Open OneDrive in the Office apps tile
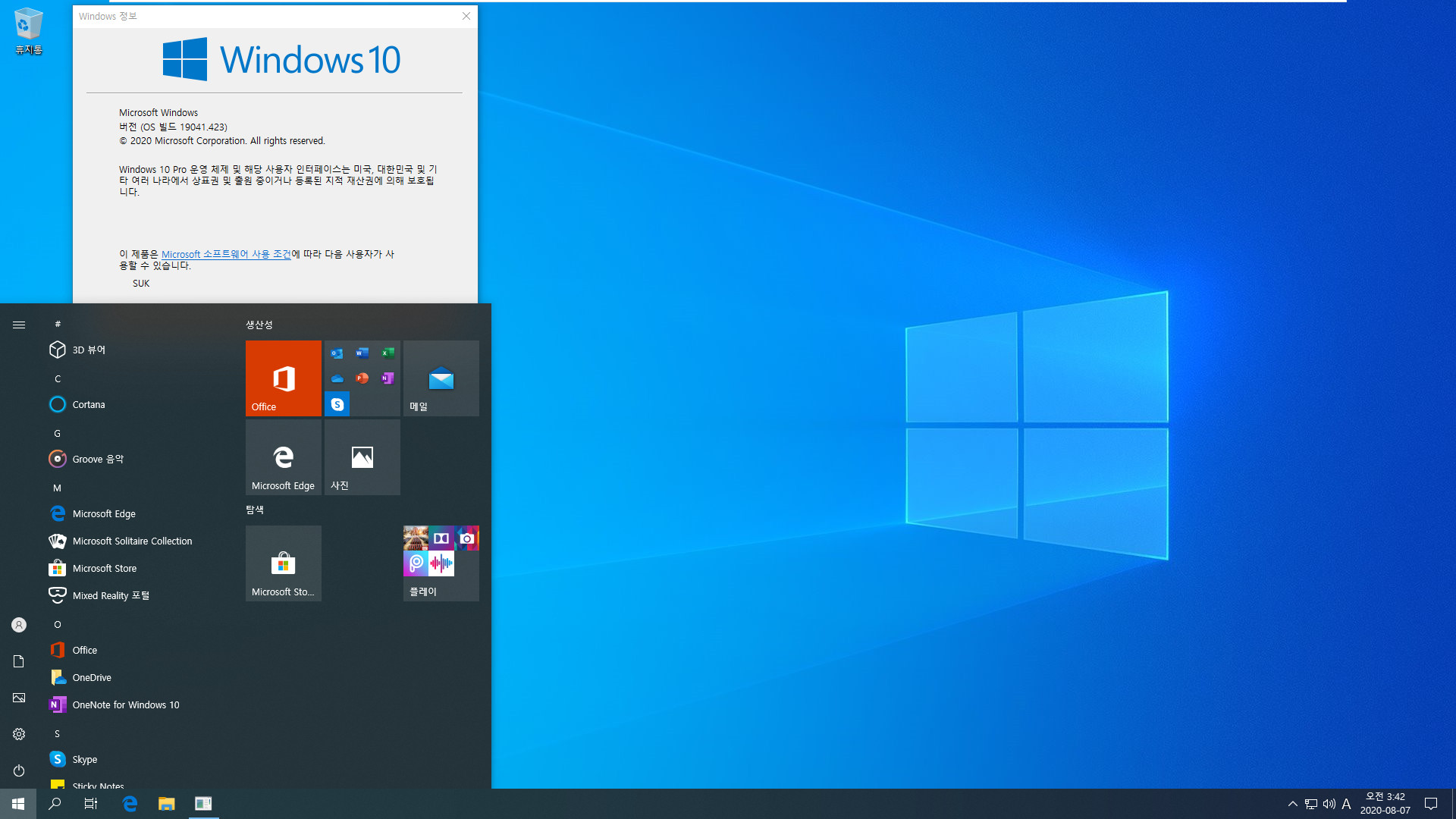The image size is (1456, 819). coord(337,378)
